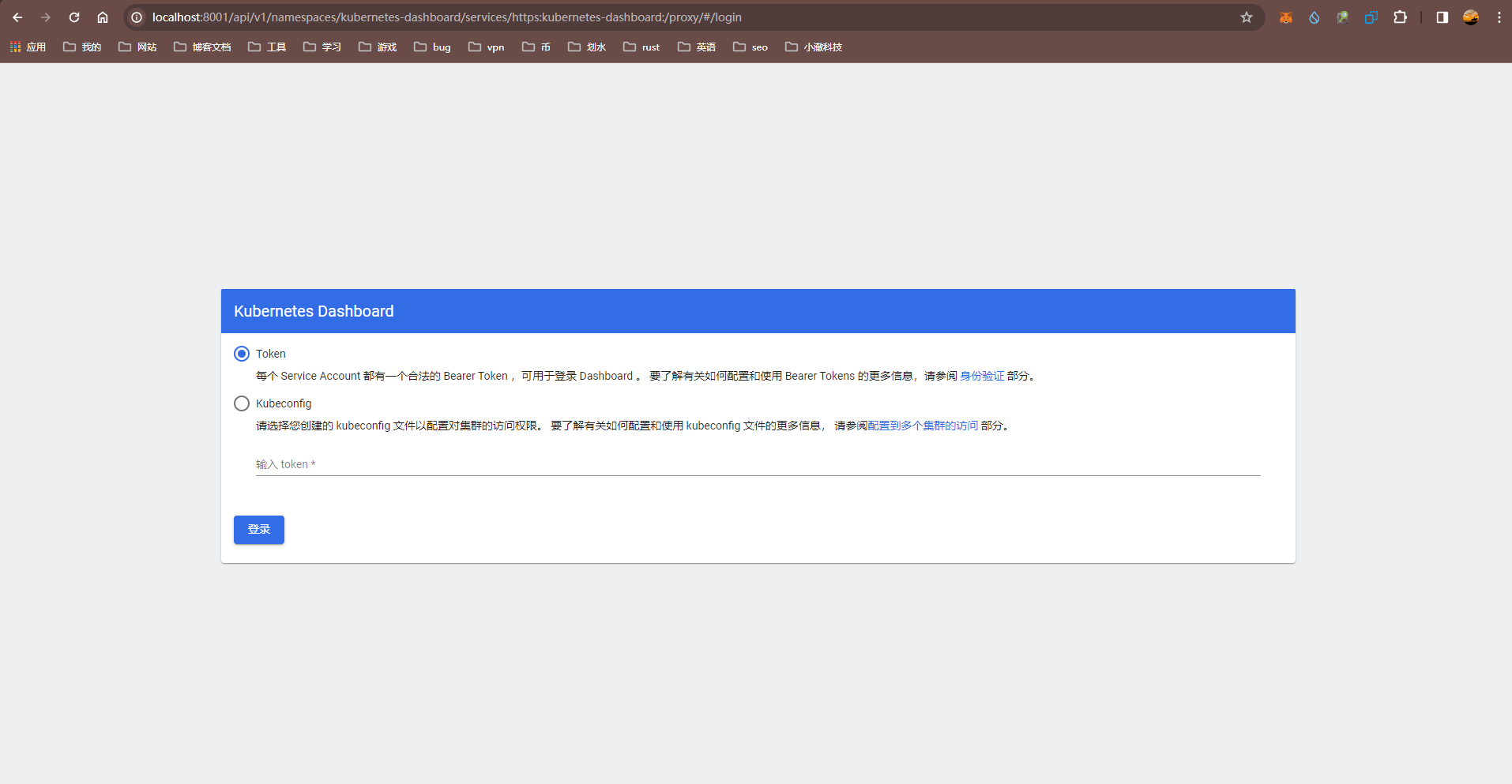The width and height of the screenshot is (1512, 784).
Task: Open the 工具 bookmarks folder
Action: coord(267,47)
